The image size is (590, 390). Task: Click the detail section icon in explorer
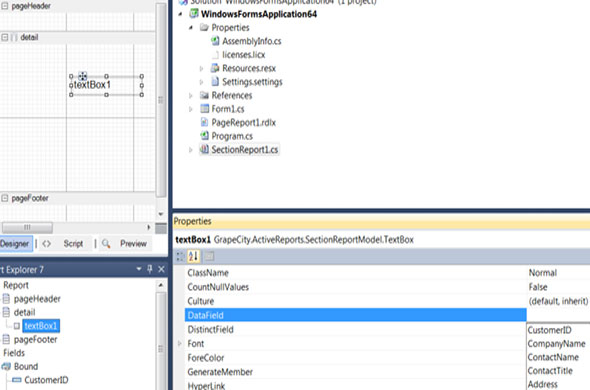tap(6, 312)
